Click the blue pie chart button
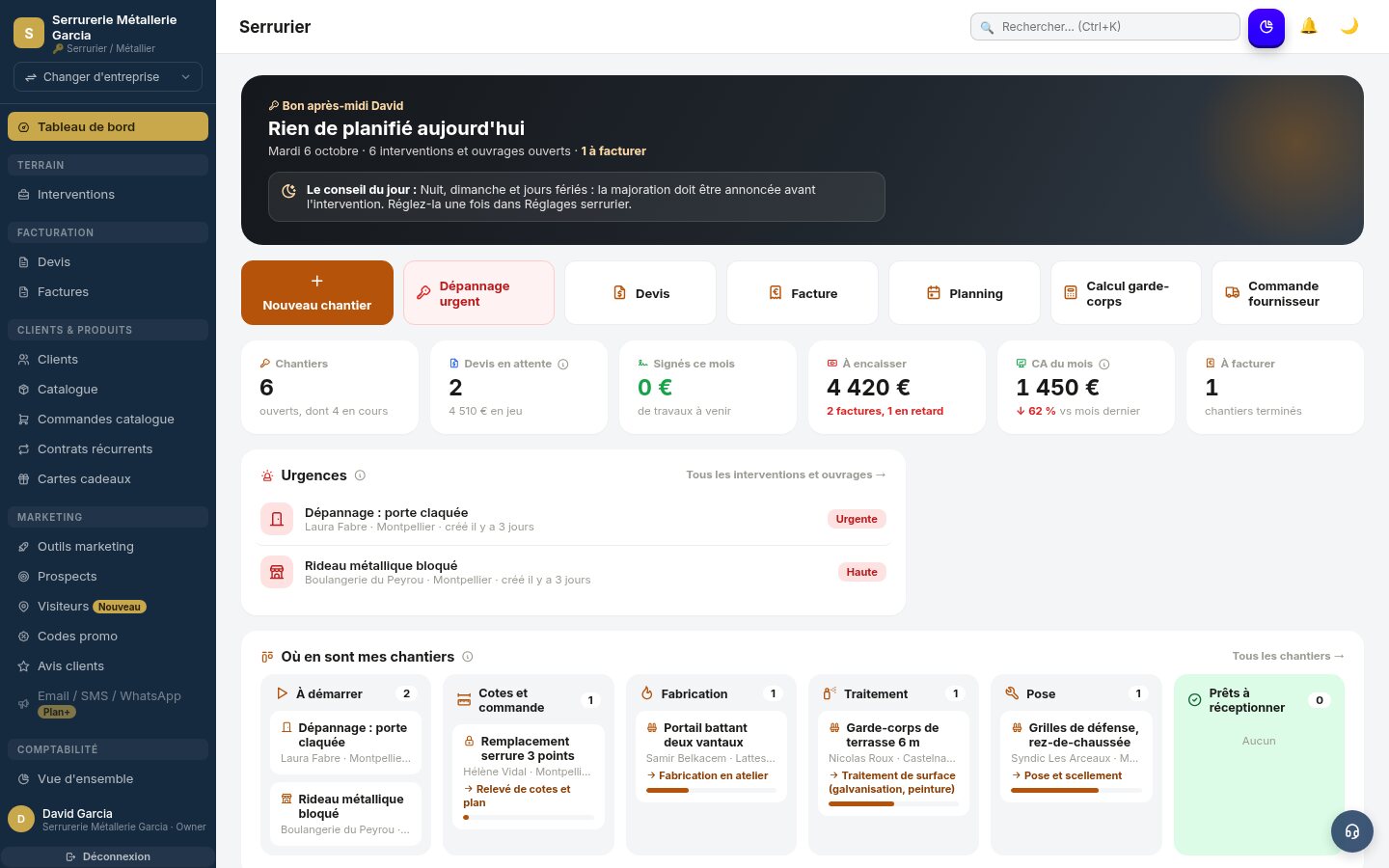This screenshot has height=868, width=1389. 1266,27
